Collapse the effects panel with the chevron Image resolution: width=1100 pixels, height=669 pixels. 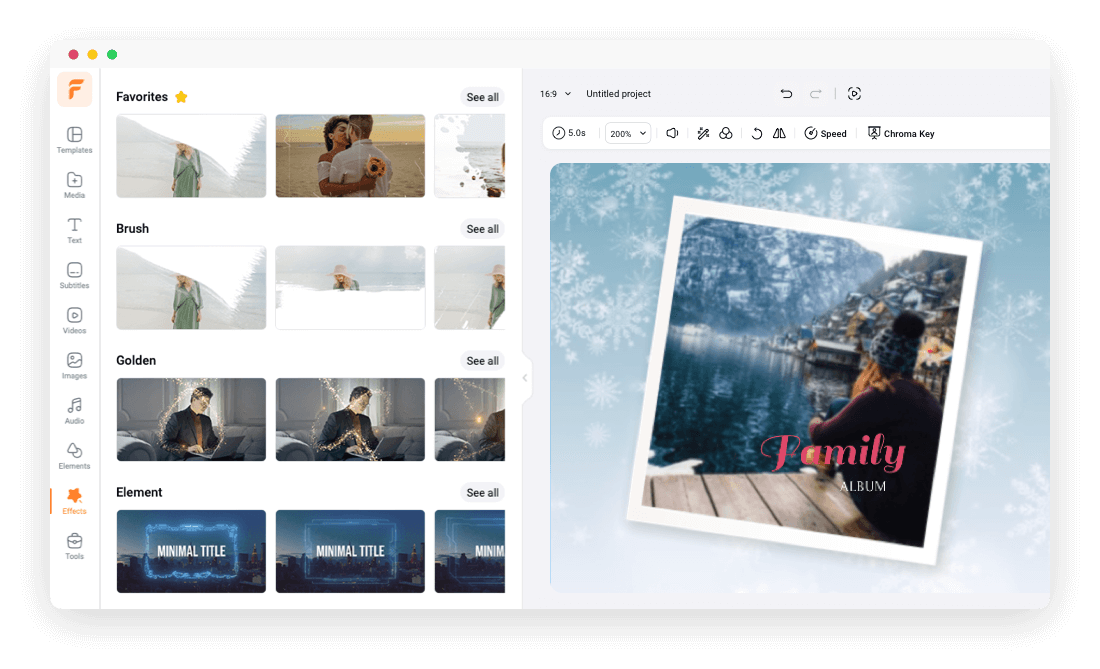click(x=525, y=377)
